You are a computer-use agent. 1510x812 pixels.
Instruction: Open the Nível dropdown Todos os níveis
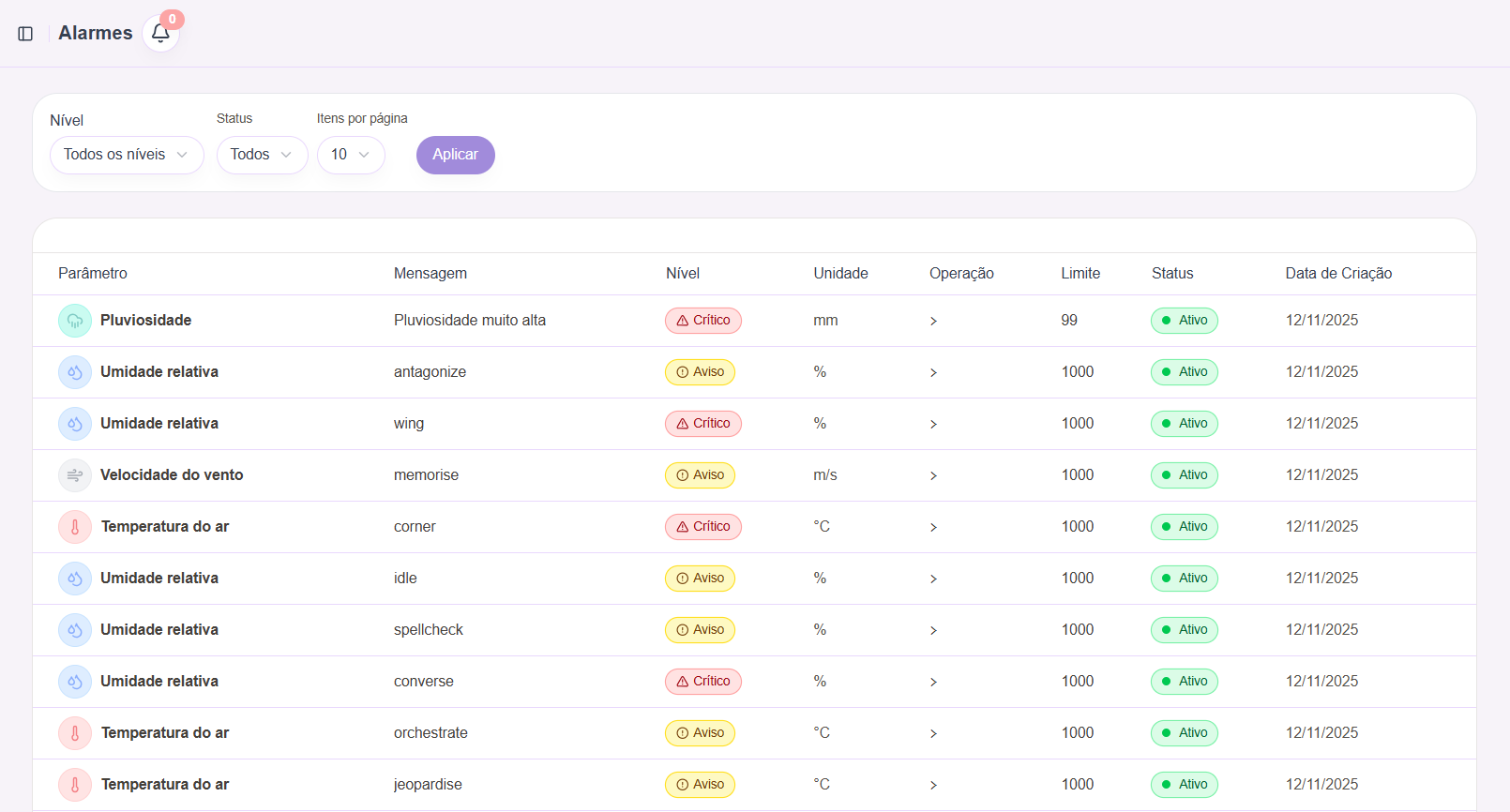coord(127,155)
